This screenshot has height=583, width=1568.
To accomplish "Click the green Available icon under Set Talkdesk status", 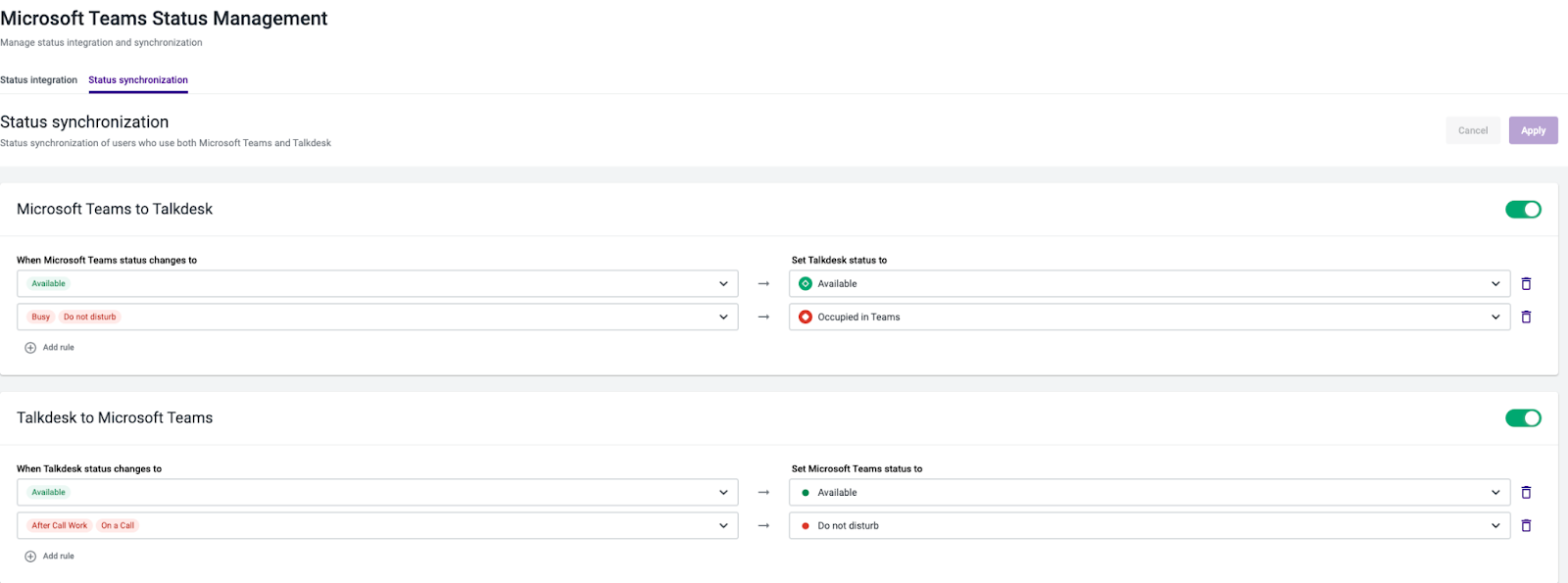I will (x=806, y=284).
